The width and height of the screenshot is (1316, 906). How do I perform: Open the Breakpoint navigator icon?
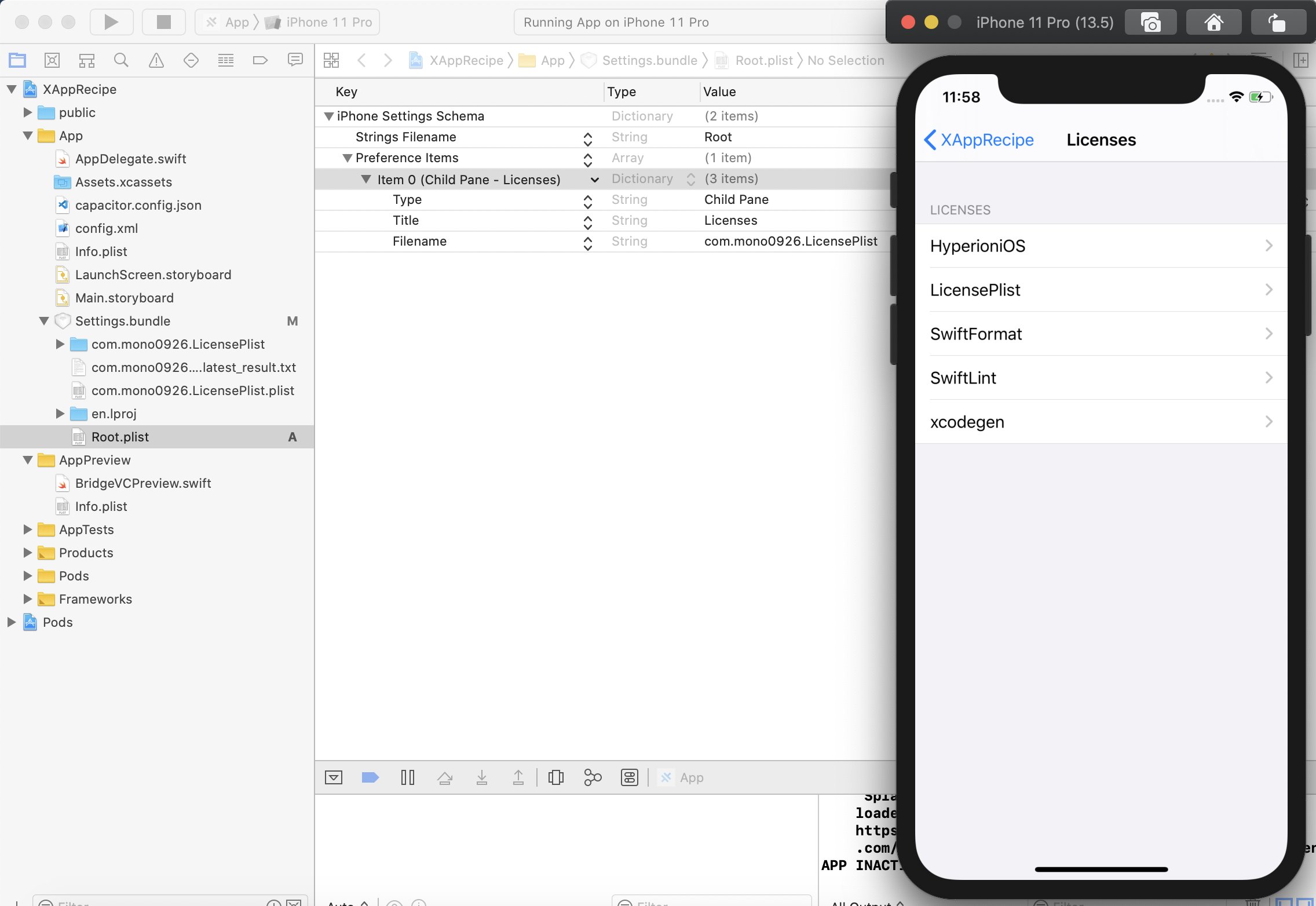click(x=261, y=60)
